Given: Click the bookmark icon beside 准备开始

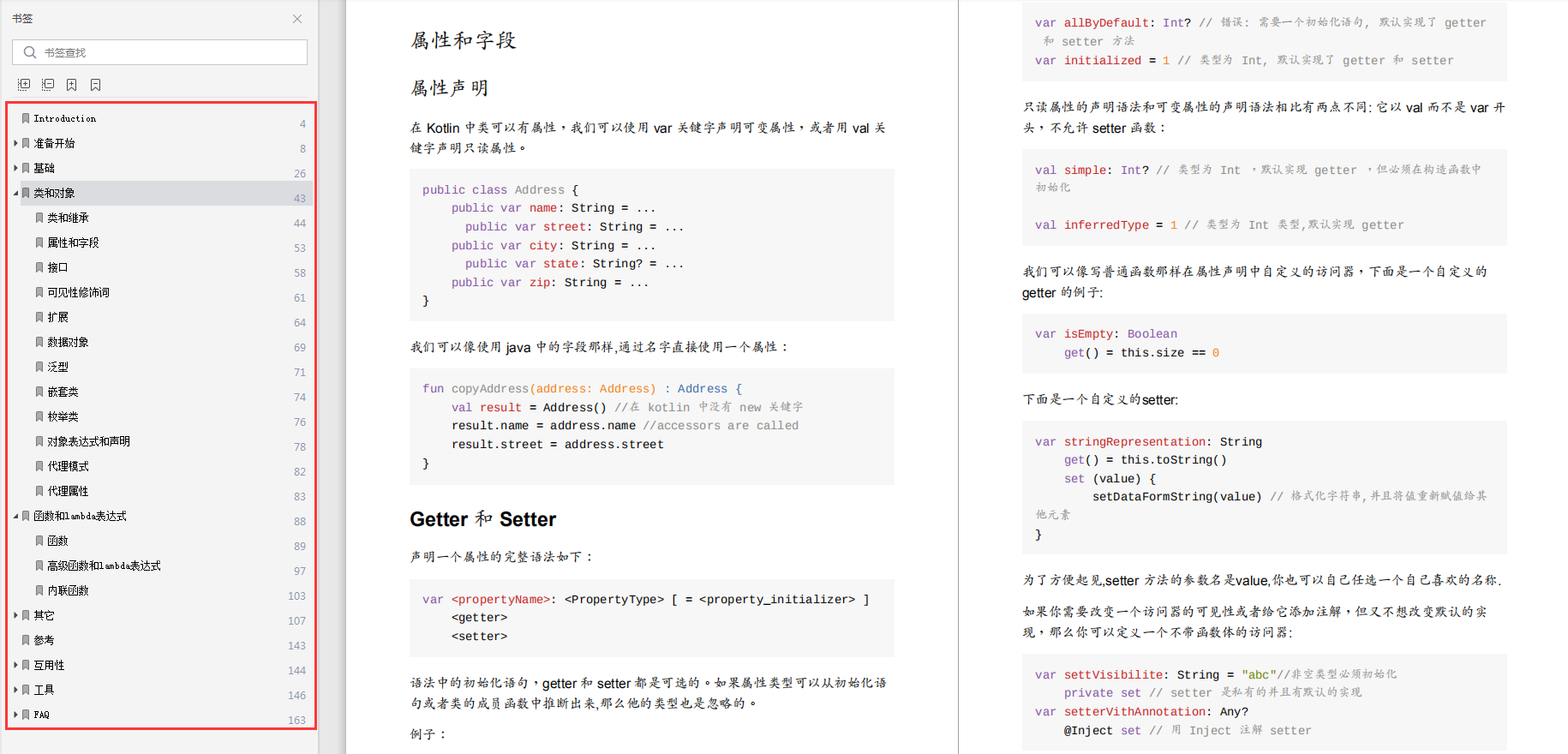Looking at the screenshot, I should tap(26, 143).
